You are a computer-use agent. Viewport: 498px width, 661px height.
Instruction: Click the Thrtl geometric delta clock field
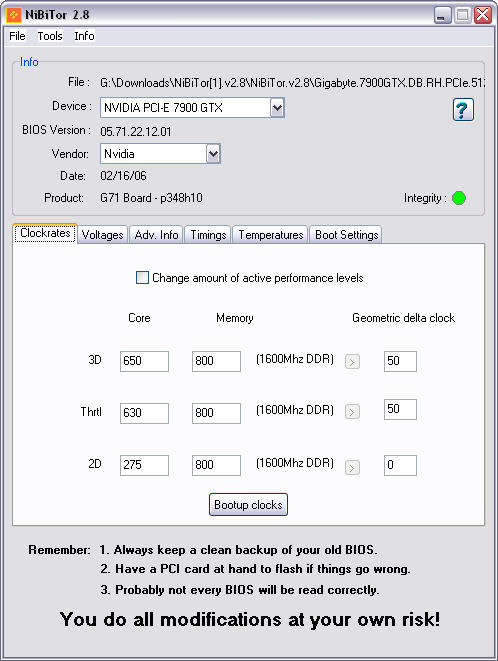coord(400,409)
